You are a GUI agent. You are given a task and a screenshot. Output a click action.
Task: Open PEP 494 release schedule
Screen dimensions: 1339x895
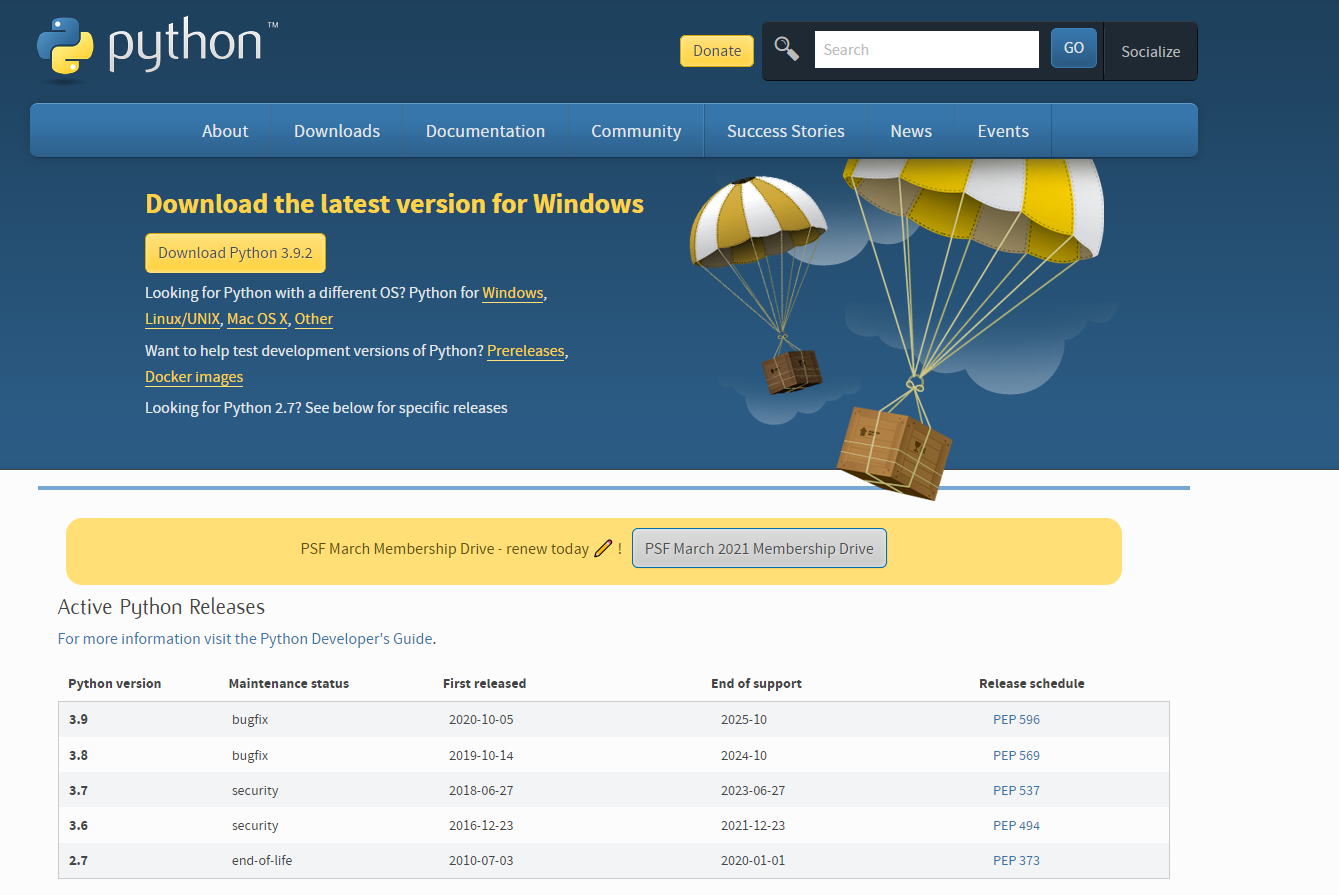(x=1016, y=826)
